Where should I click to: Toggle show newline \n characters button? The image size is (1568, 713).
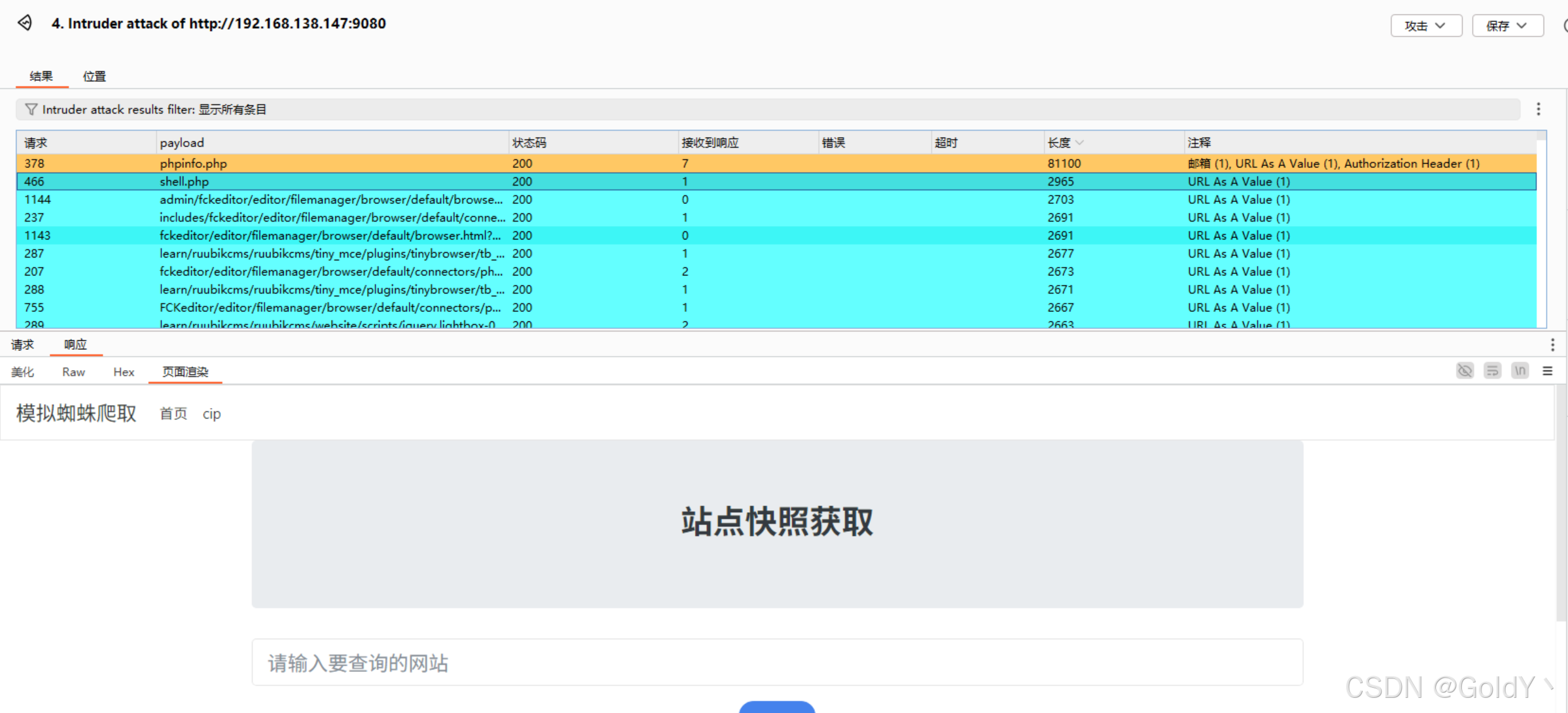point(1520,371)
